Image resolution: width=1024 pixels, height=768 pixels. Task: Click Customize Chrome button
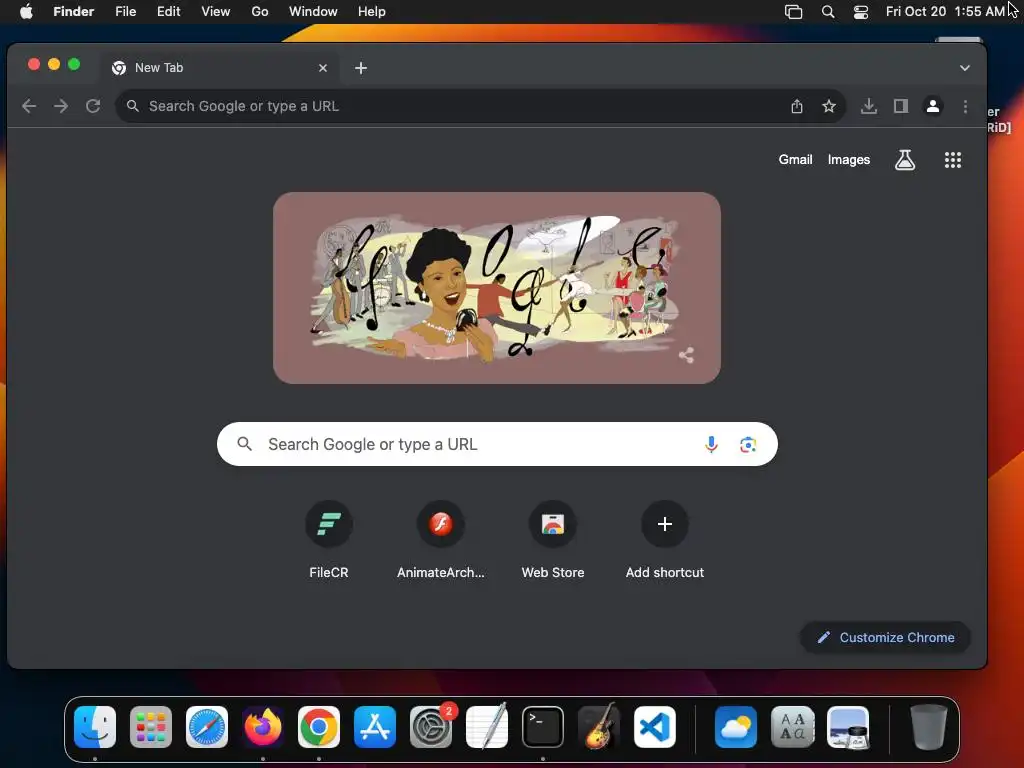tap(885, 637)
